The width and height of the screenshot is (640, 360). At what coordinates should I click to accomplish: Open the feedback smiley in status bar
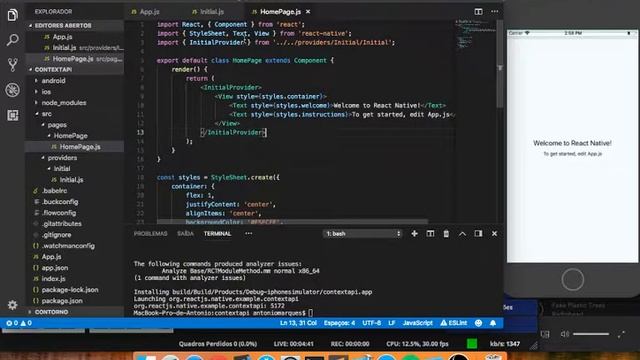478,323
